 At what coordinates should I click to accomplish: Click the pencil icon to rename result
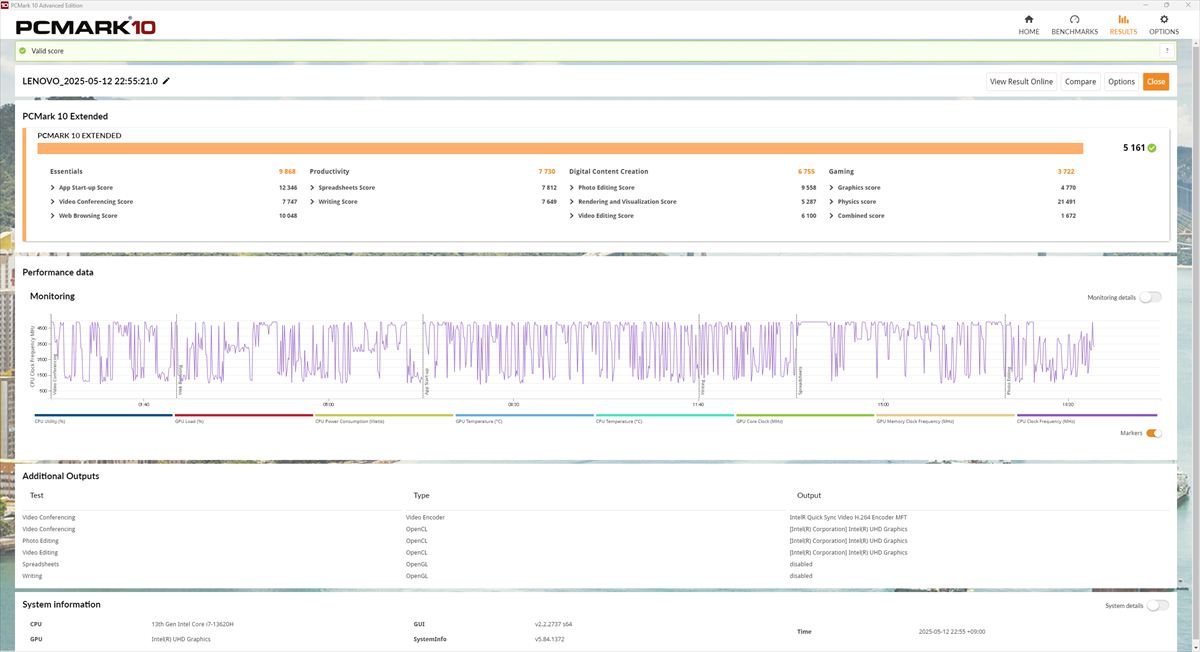click(x=166, y=81)
